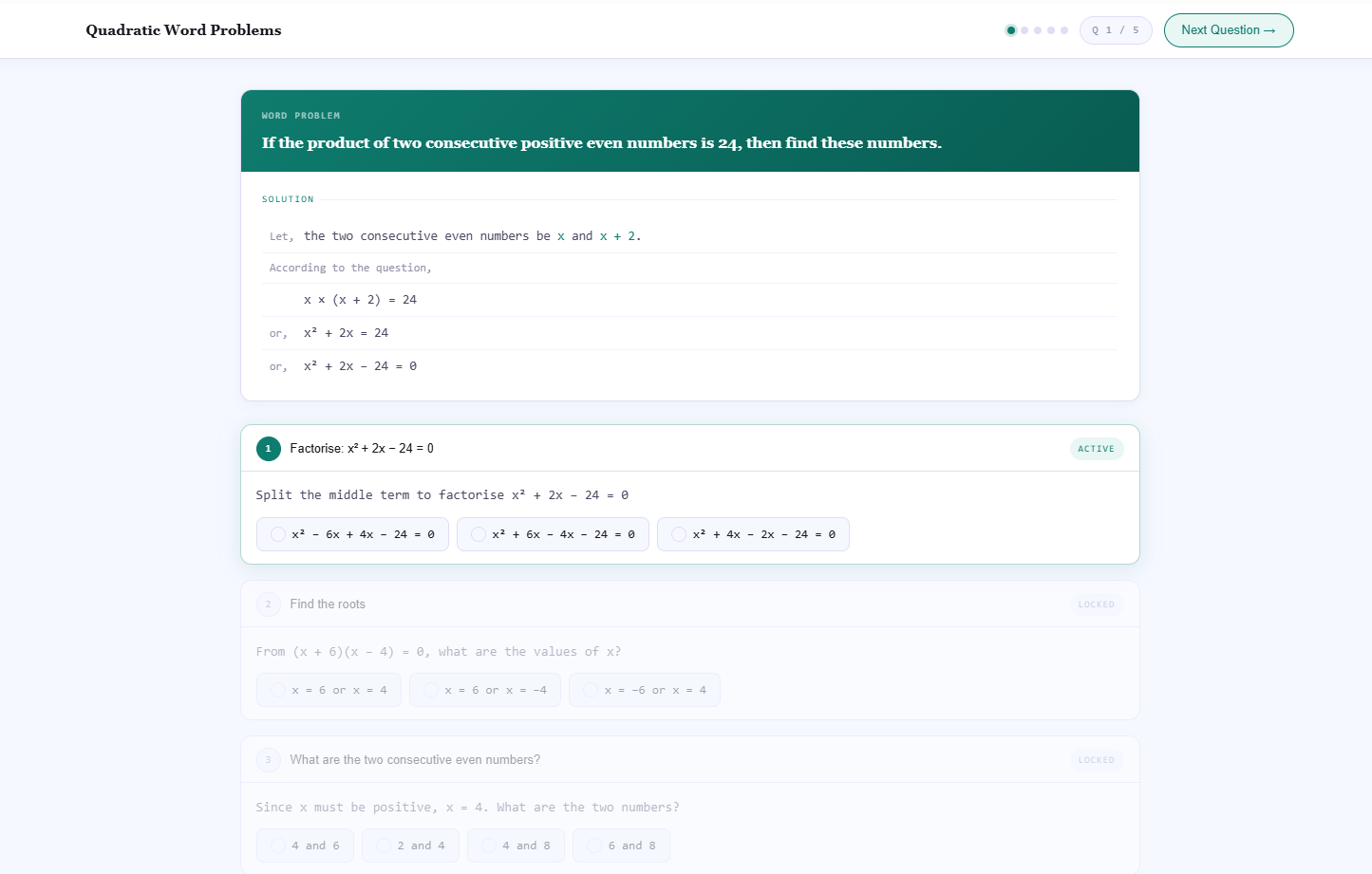The image size is (1372, 874).
Task: Jump to the fifth progress dot
Action: [1064, 30]
